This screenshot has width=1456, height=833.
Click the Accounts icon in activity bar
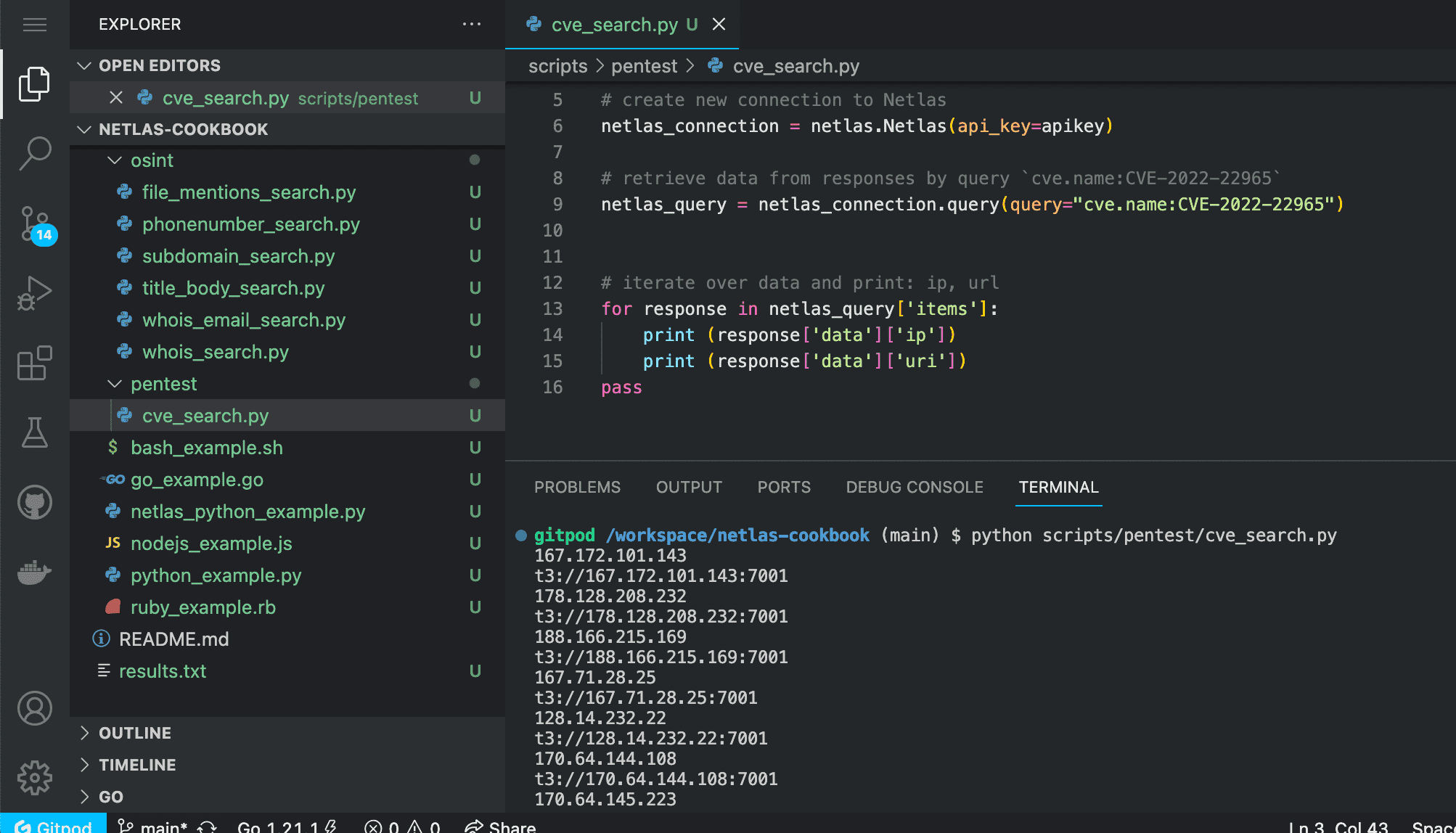(34, 708)
